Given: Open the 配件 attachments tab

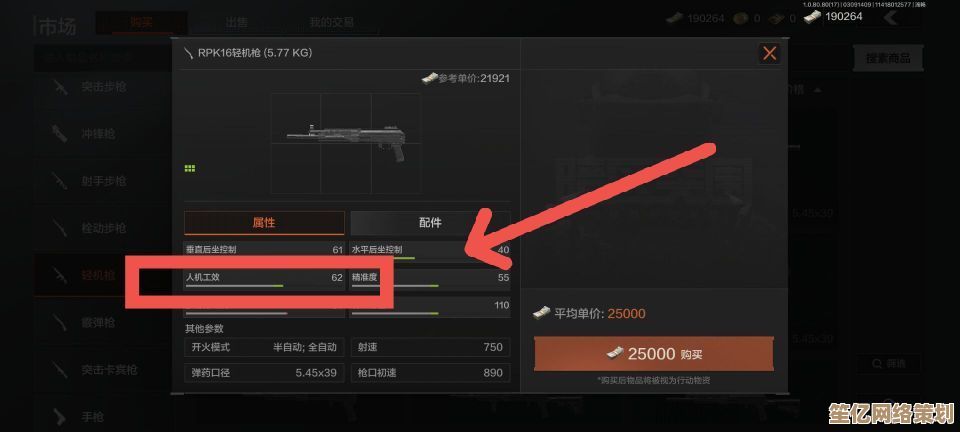Looking at the screenshot, I should tap(430, 223).
